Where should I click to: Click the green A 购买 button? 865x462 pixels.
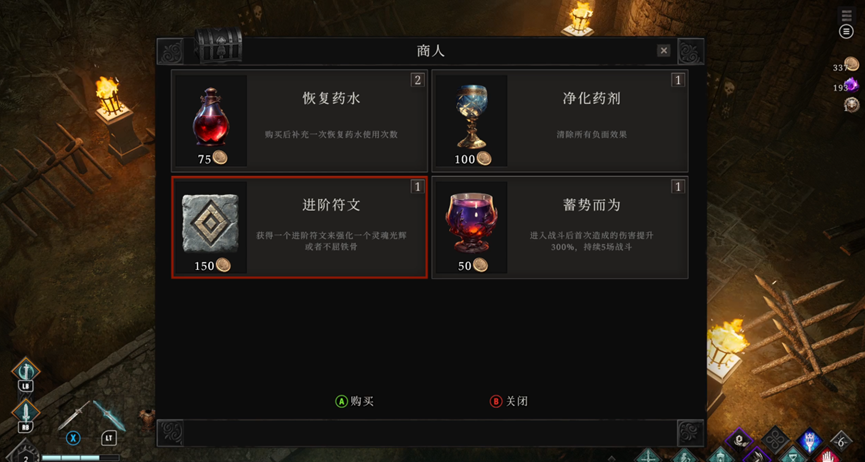(x=354, y=401)
